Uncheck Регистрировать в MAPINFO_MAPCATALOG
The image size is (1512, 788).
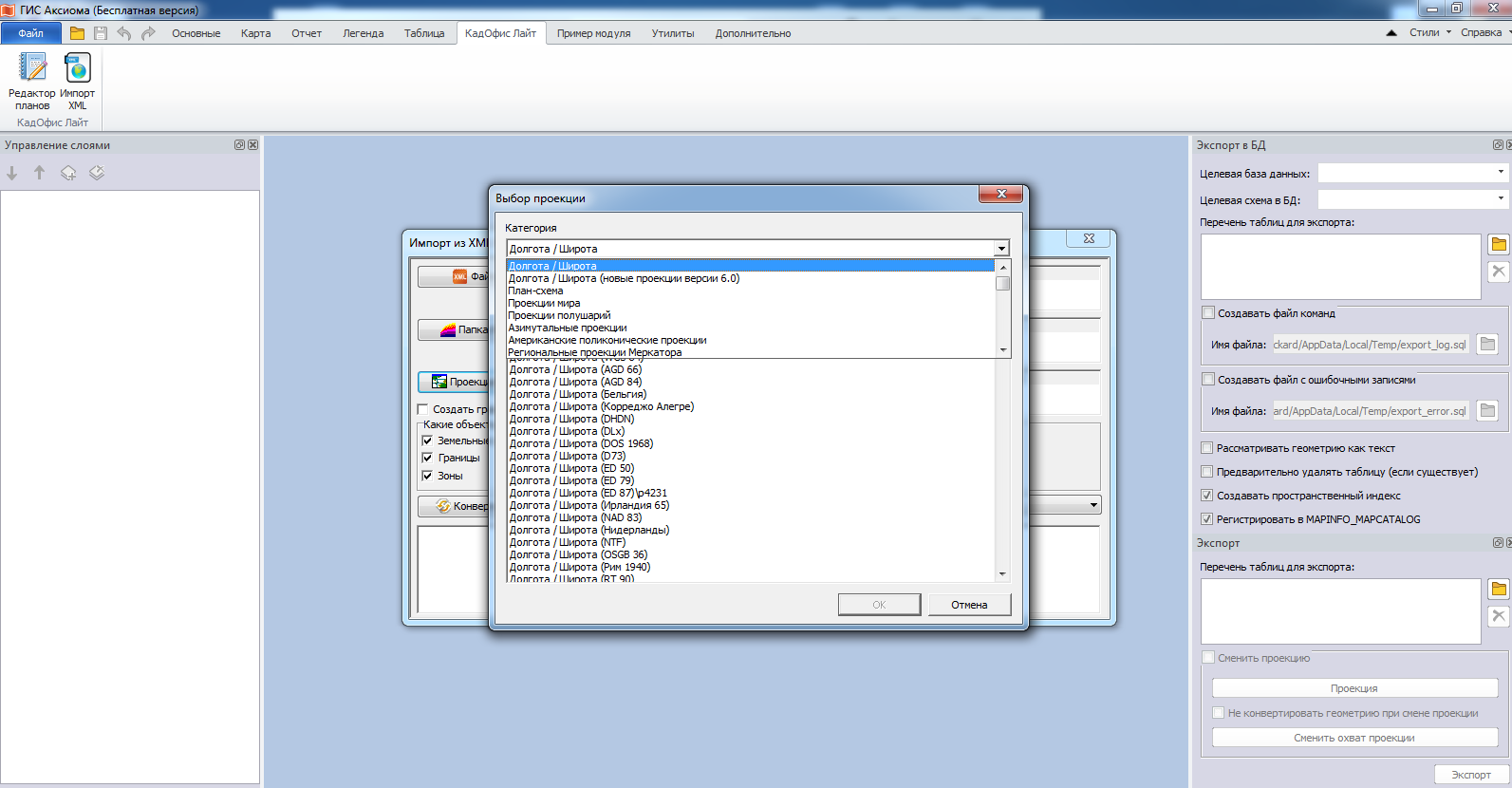point(1207,519)
